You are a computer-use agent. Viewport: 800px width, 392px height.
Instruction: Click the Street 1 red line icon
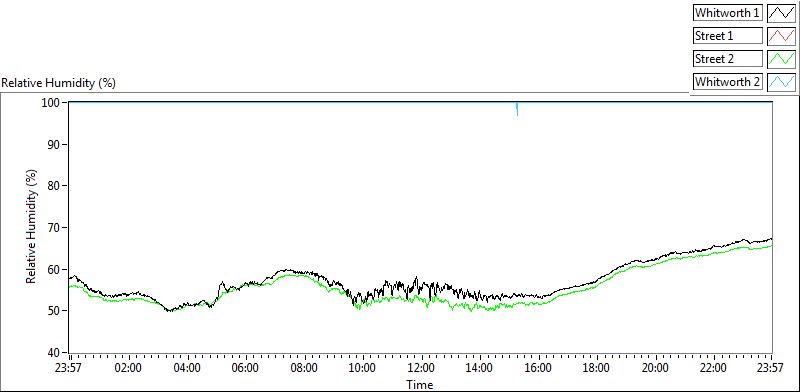[781, 36]
